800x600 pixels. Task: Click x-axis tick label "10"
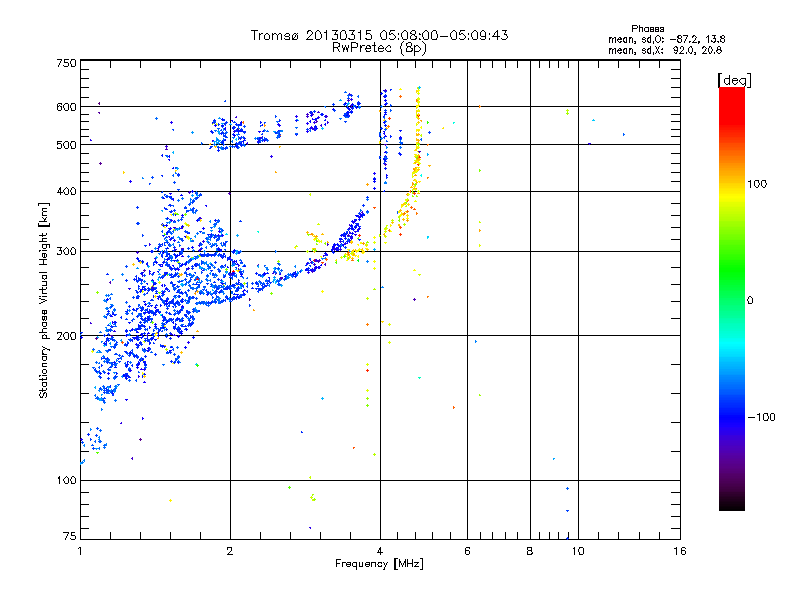click(x=578, y=551)
